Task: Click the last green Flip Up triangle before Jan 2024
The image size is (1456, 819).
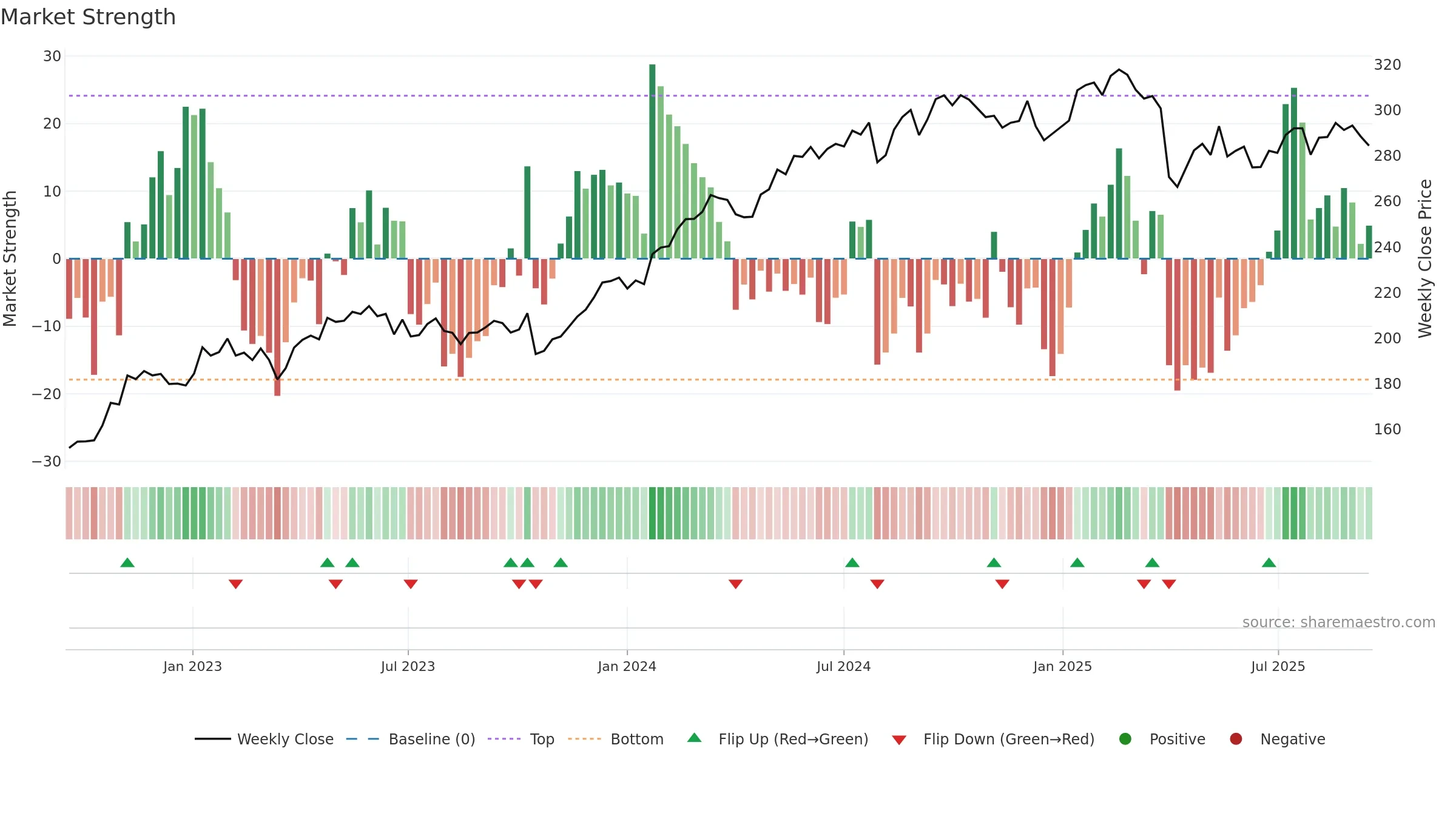Action: [561, 562]
